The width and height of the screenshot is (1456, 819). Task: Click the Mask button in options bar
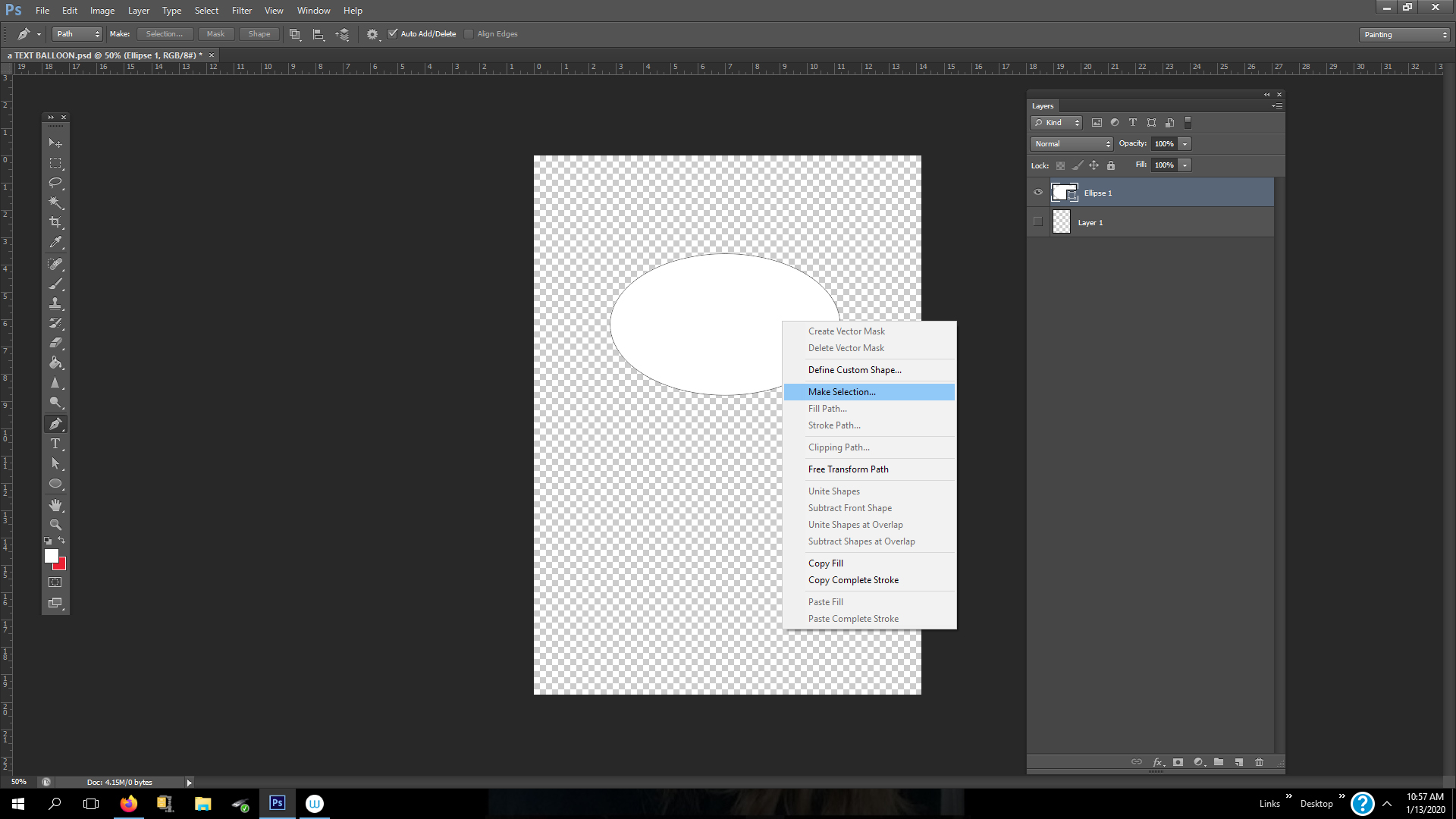[x=215, y=33]
